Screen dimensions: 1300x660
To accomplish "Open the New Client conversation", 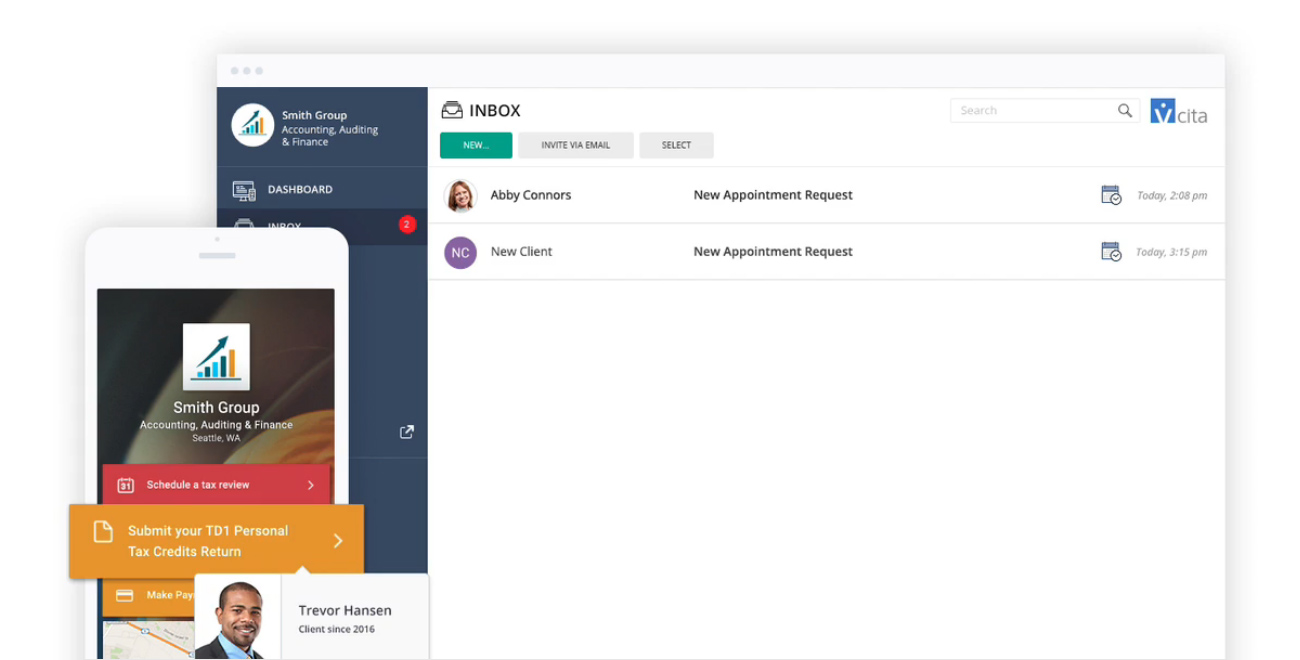I will (826, 252).
